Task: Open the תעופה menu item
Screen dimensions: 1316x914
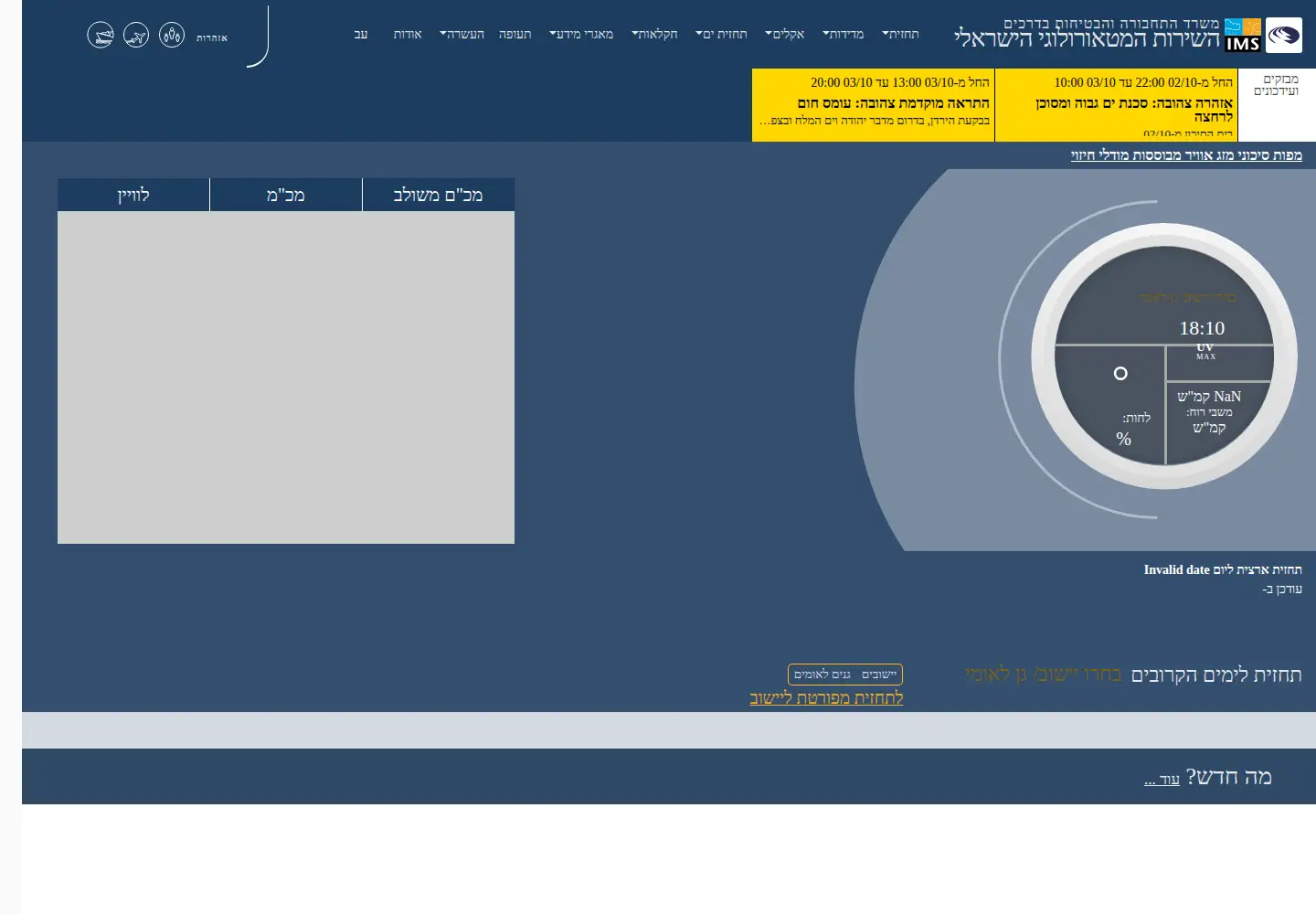Action: coord(515,34)
